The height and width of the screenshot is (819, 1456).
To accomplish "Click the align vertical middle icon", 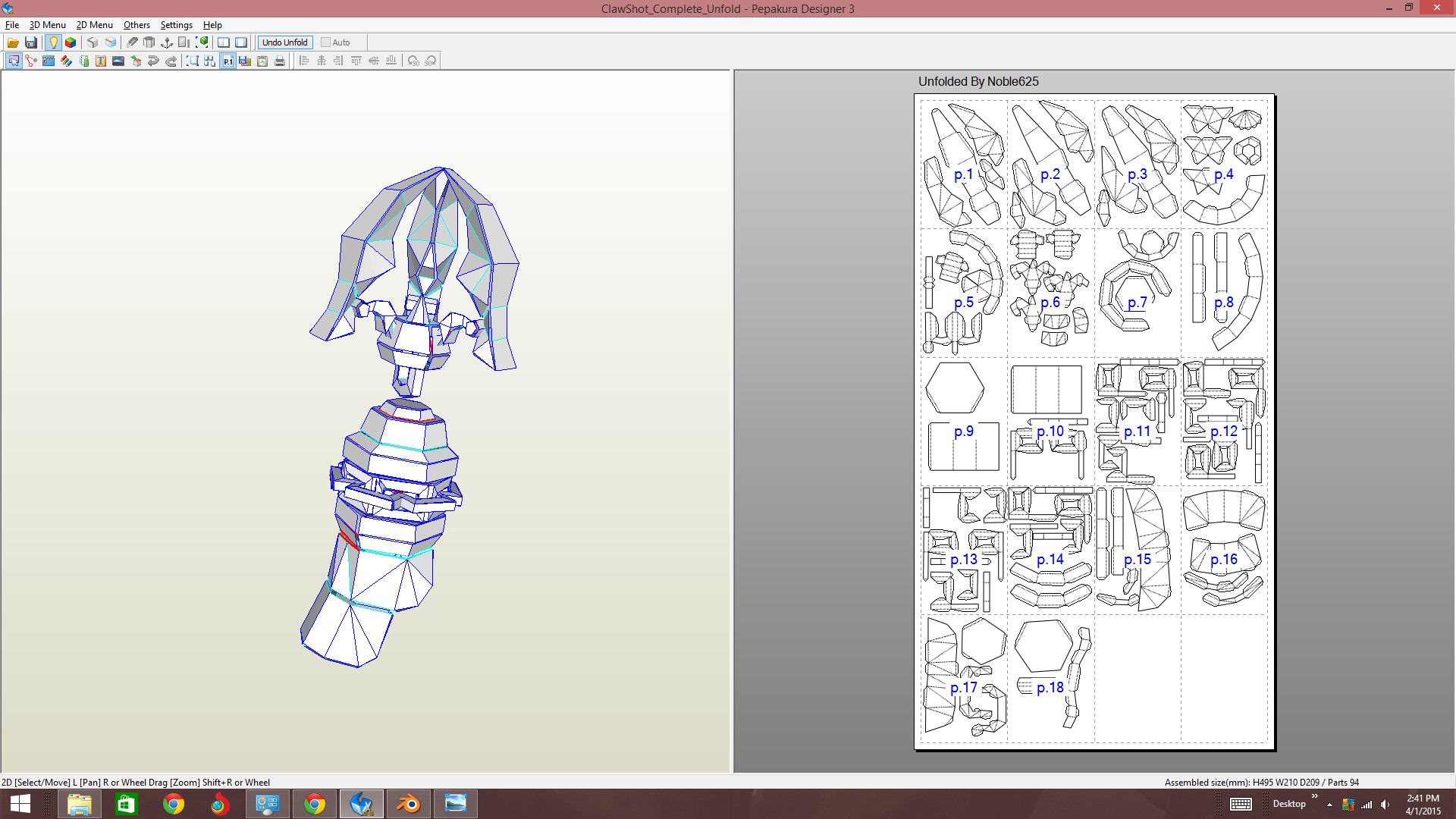I will [x=374, y=61].
